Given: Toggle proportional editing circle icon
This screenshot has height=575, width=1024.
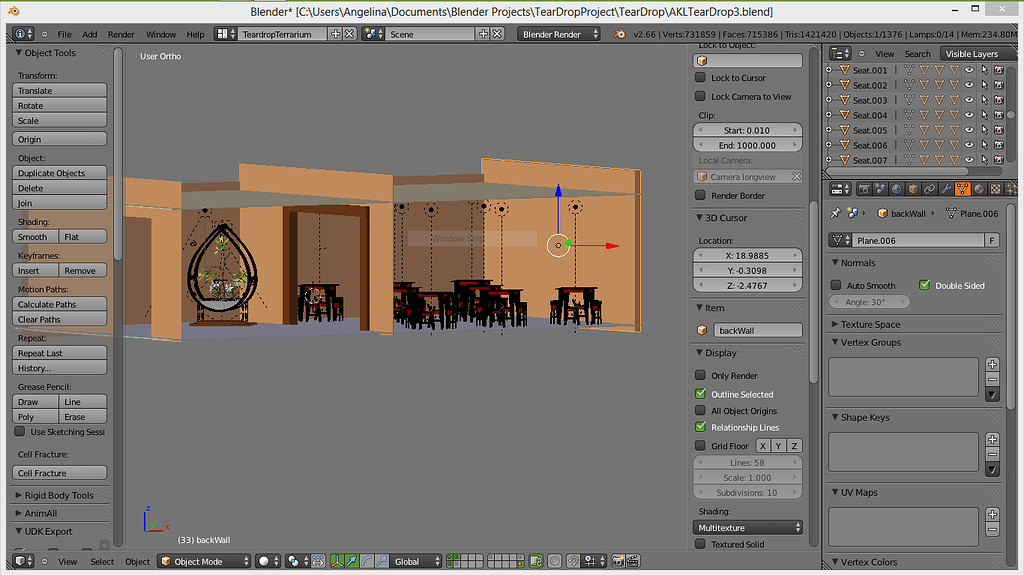Looking at the screenshot, I should tap(554, 561).
